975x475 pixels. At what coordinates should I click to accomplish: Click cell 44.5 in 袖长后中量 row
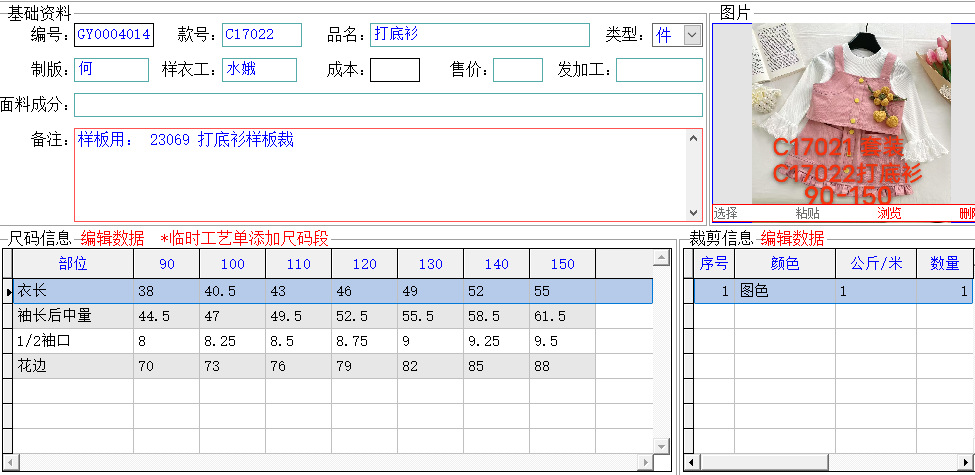(x=167, y=316)
